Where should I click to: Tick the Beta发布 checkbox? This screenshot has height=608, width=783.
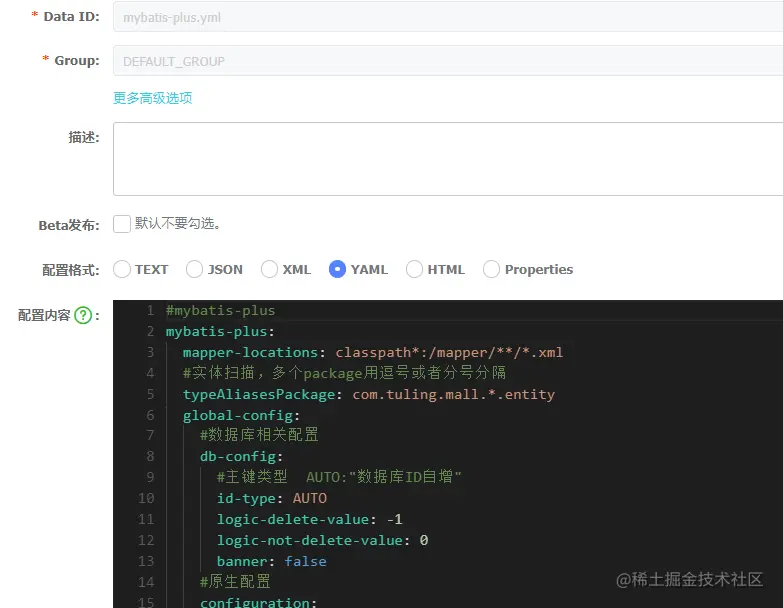(121, 224)
